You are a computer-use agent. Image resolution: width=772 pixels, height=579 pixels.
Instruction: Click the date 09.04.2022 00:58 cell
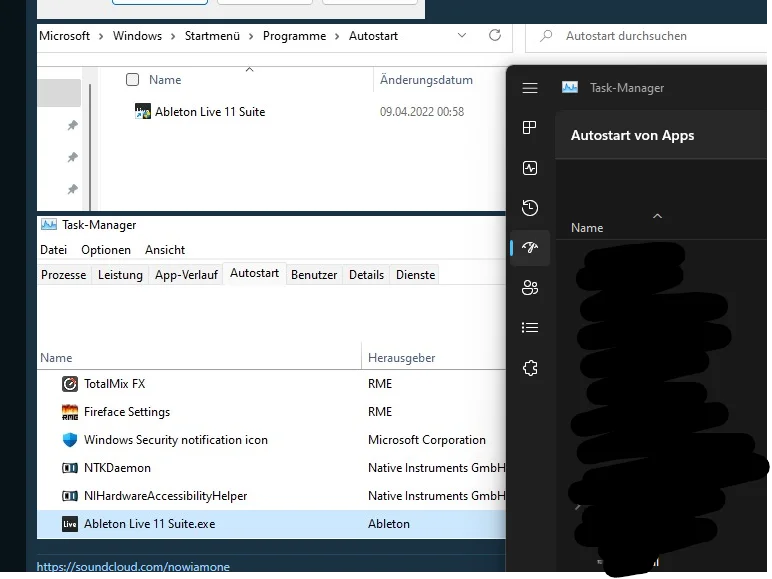tap(422, 112)
